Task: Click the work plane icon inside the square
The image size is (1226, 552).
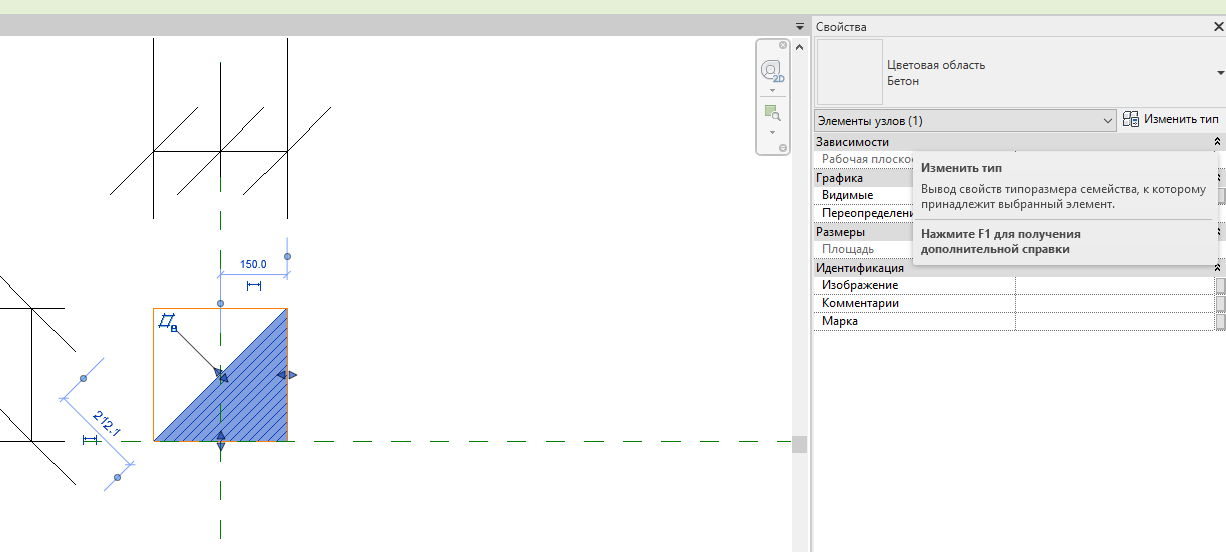Action: coord(168,322)
